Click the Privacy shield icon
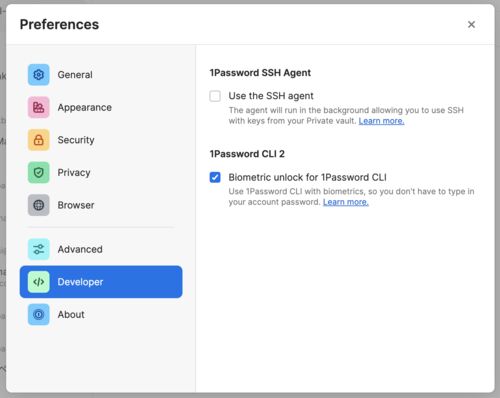 click(x=39, y=173)
